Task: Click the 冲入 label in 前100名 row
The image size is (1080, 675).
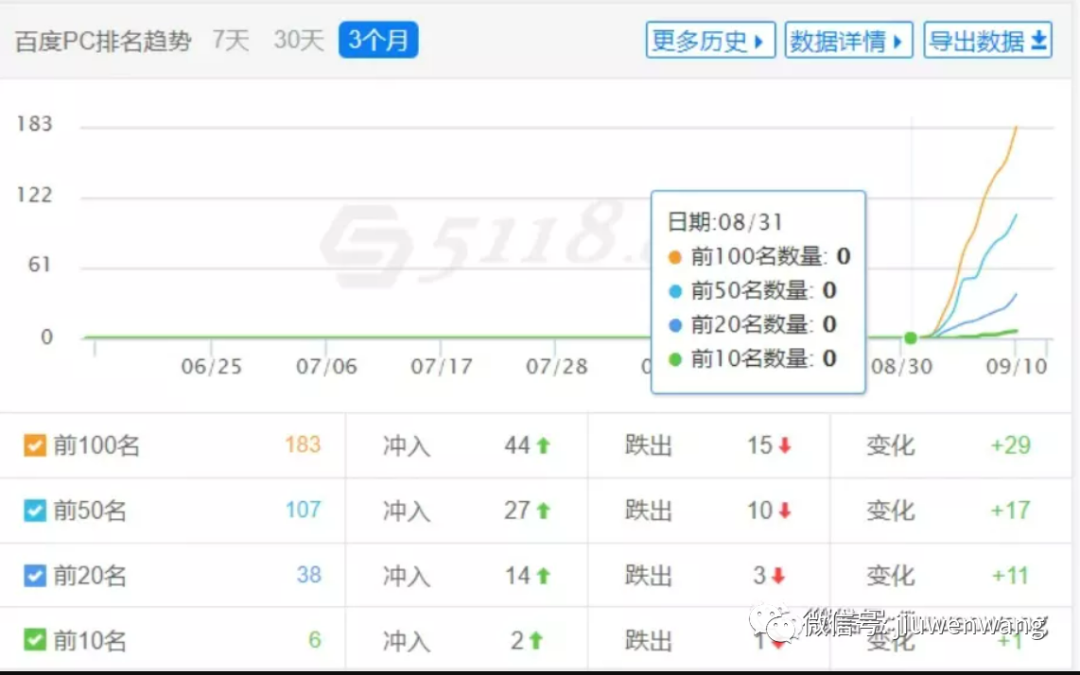Action: tap(406, 446)
